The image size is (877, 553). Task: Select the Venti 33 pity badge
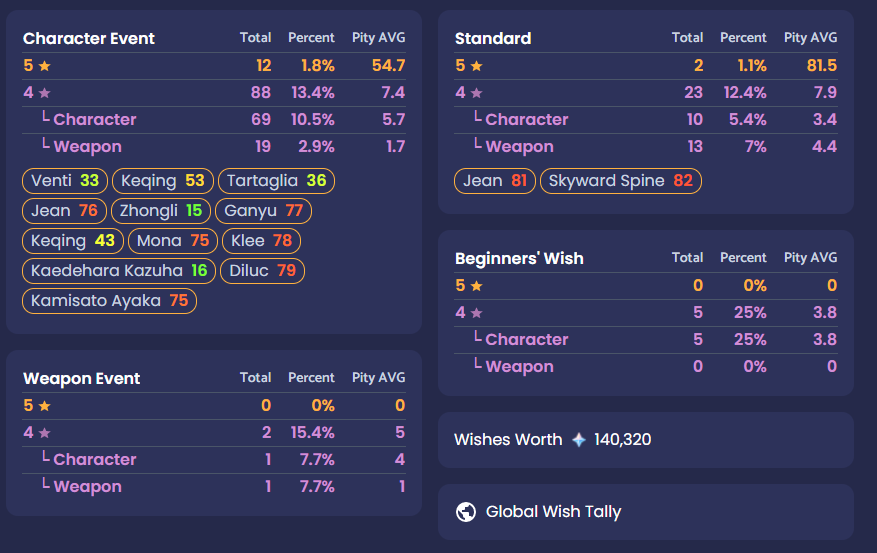coord(65,181)
